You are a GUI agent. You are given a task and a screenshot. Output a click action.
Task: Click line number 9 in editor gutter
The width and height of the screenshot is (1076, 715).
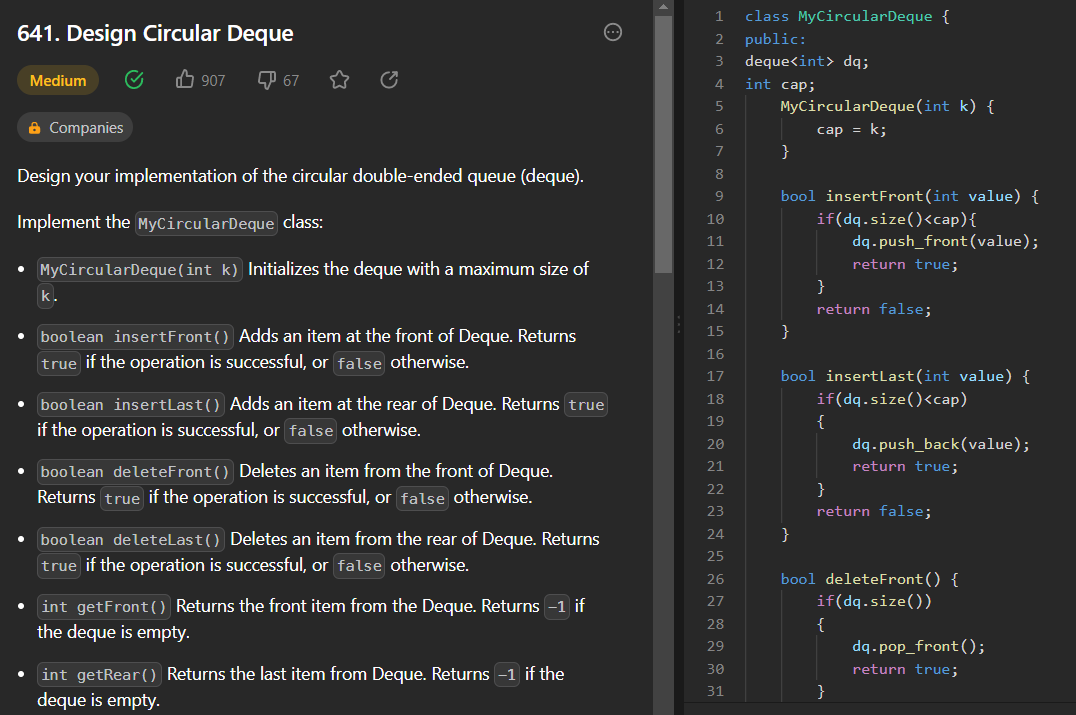pos(718,196)
